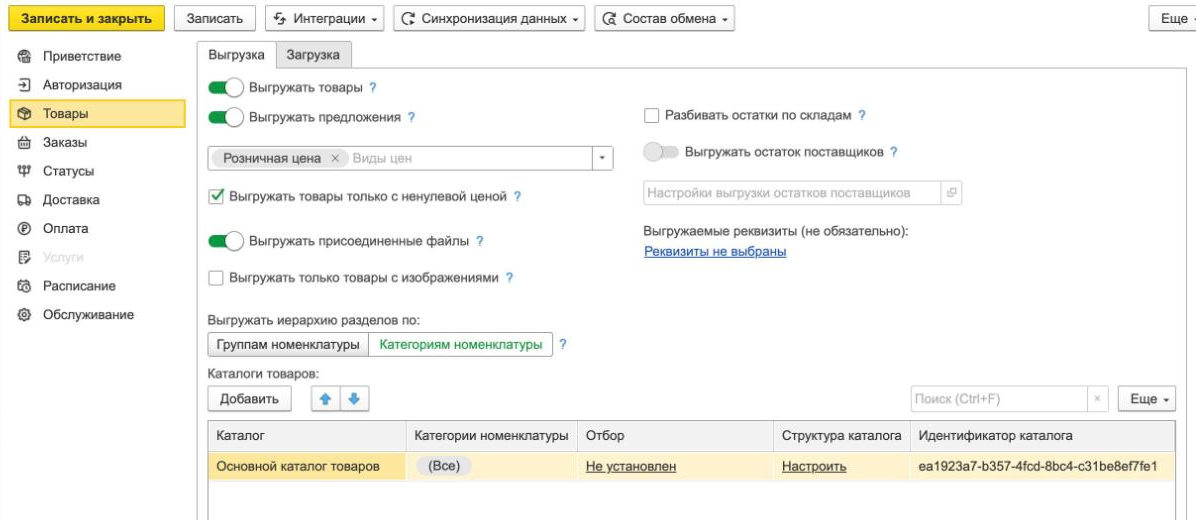Switch to the Выгрузка tab
Viewport: 1196px width, 520px height.
[236, 55]
